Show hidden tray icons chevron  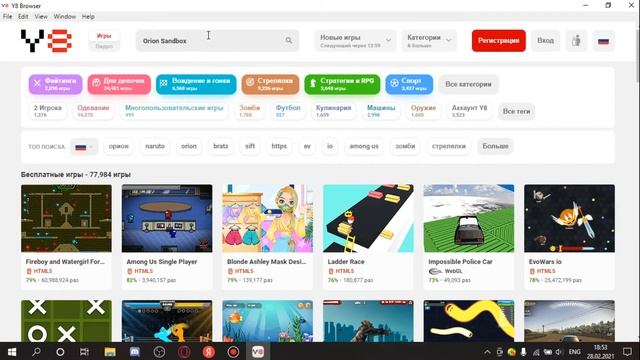tap(487, 352)
